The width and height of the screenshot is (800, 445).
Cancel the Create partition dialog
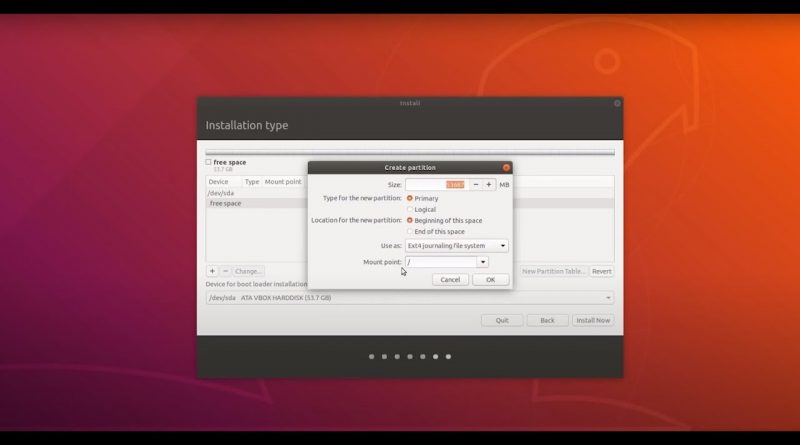click(x=450, y=280)
